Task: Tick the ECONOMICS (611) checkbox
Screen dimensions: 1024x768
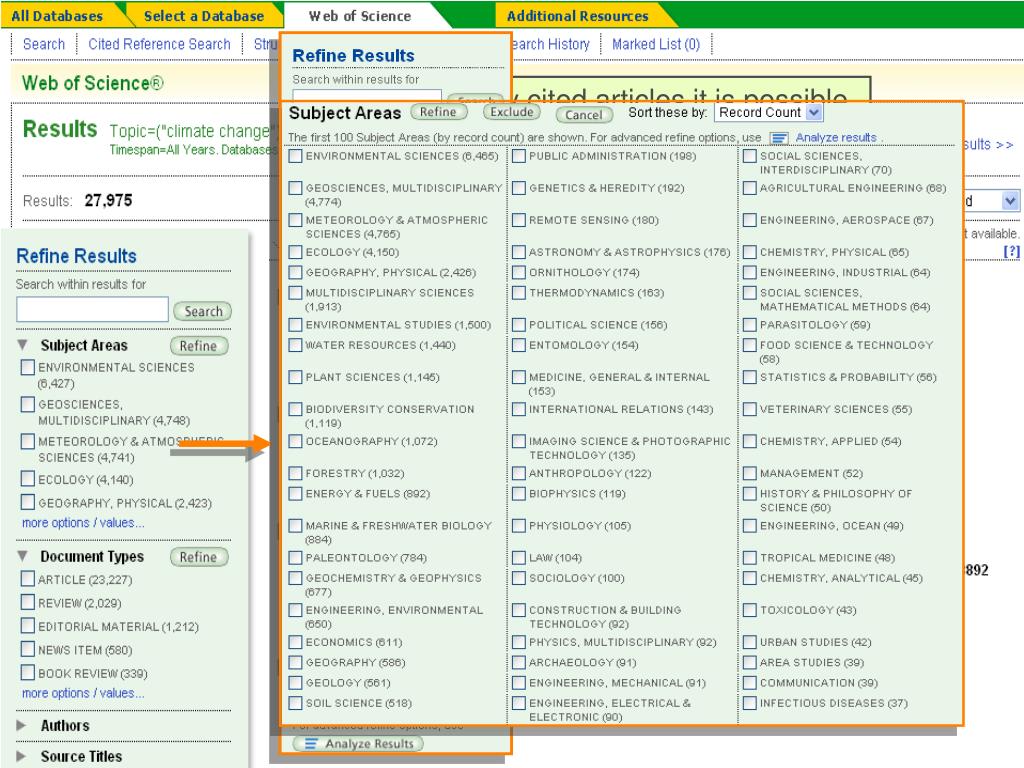Action: tap(296, 643)
